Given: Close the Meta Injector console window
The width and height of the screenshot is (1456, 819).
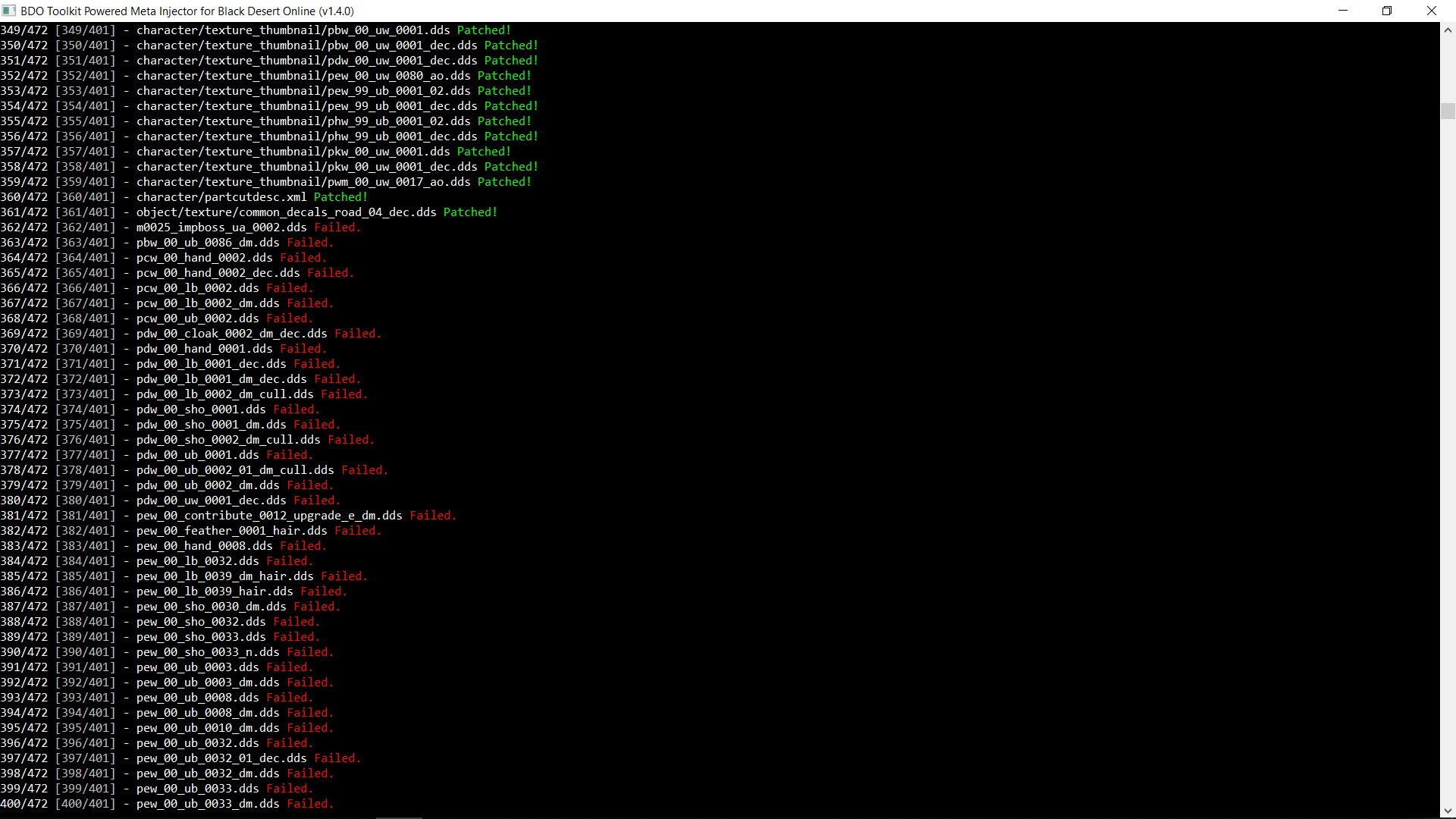Looking at the screenshot, I should pyautogui.click(x=1432, y=11).
